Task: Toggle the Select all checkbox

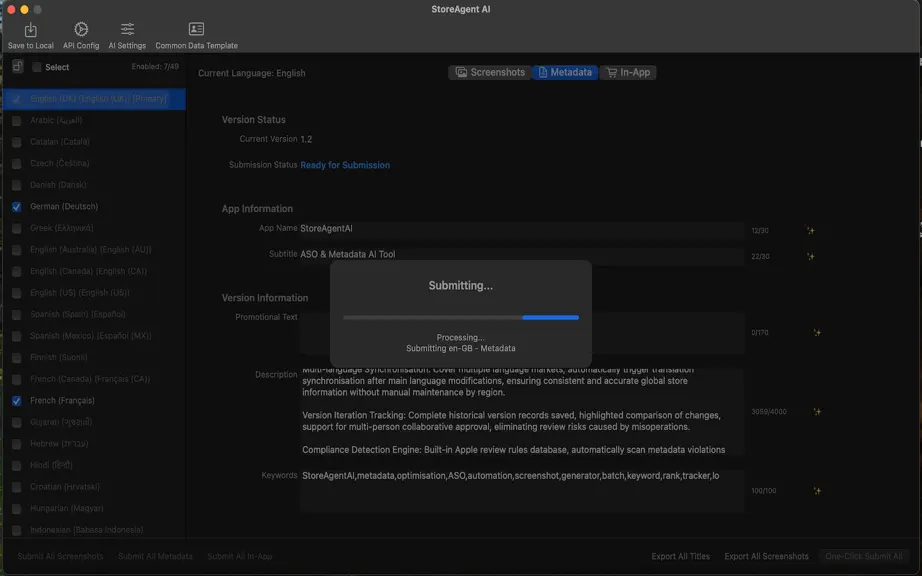Action: pos(36,67)
